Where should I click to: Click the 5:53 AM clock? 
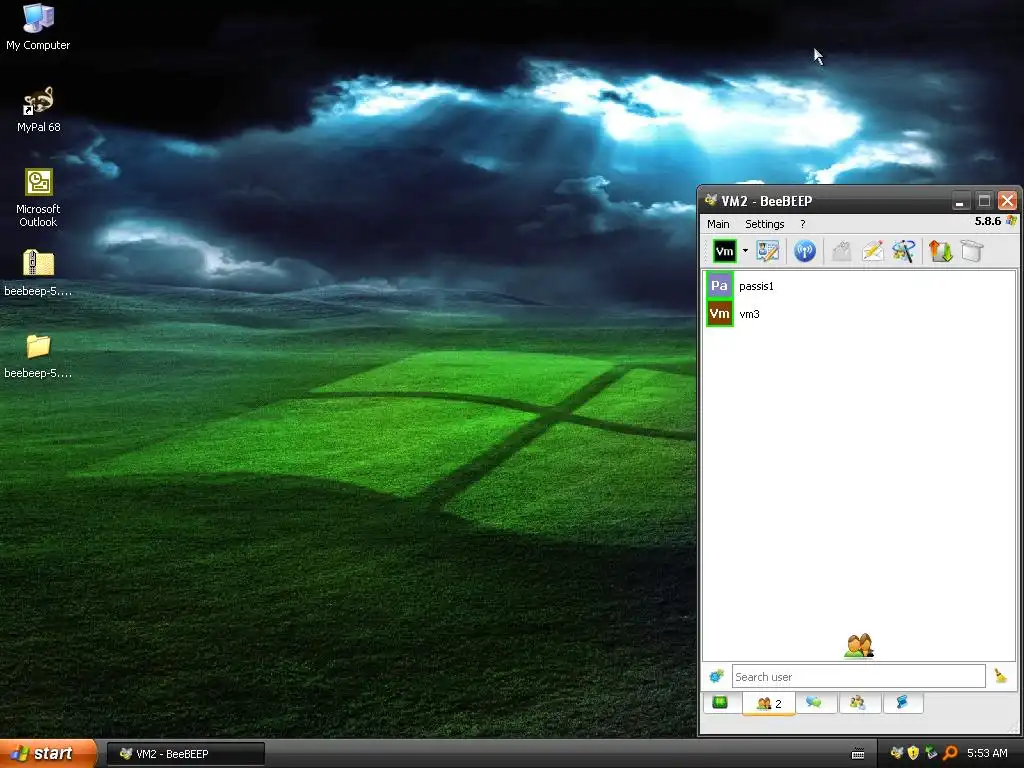987,753
